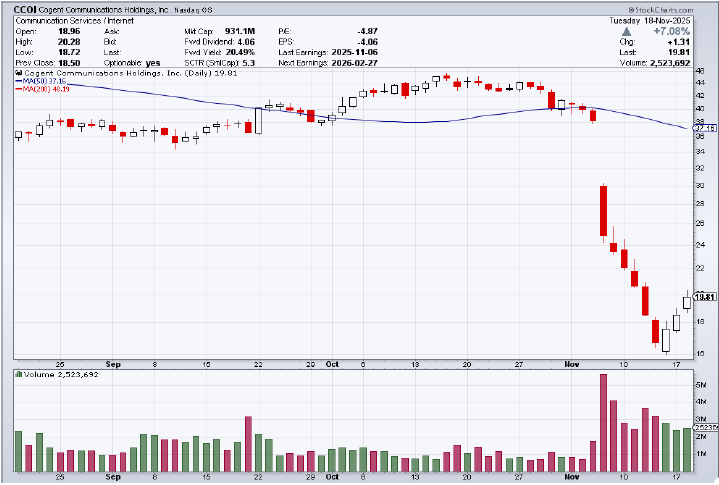Select the Low value 18.72
Screen dimensions: 719x485
tap(69, 52)
